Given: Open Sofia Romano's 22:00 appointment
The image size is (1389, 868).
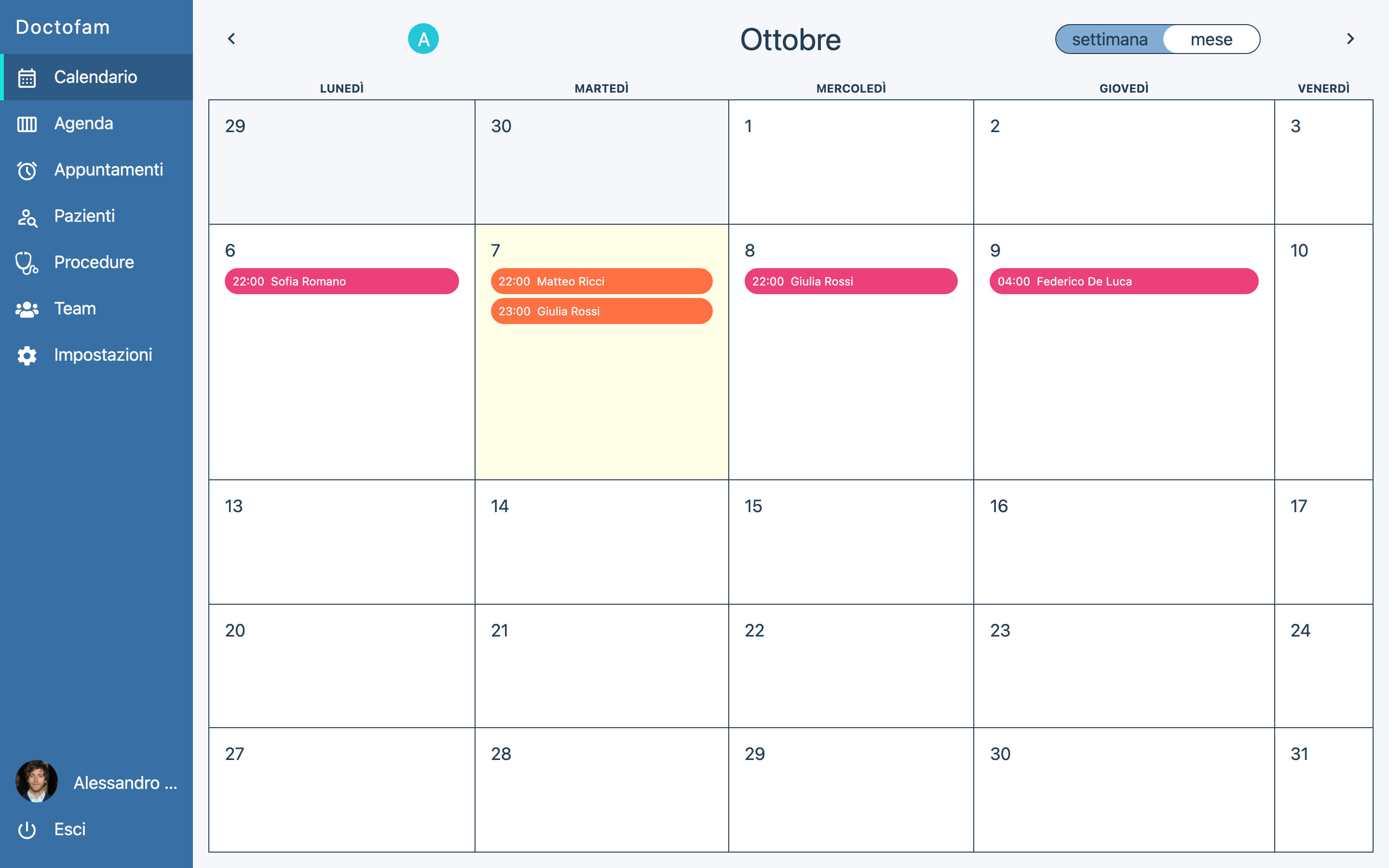Looking at the screenshot, I should 341,281.
